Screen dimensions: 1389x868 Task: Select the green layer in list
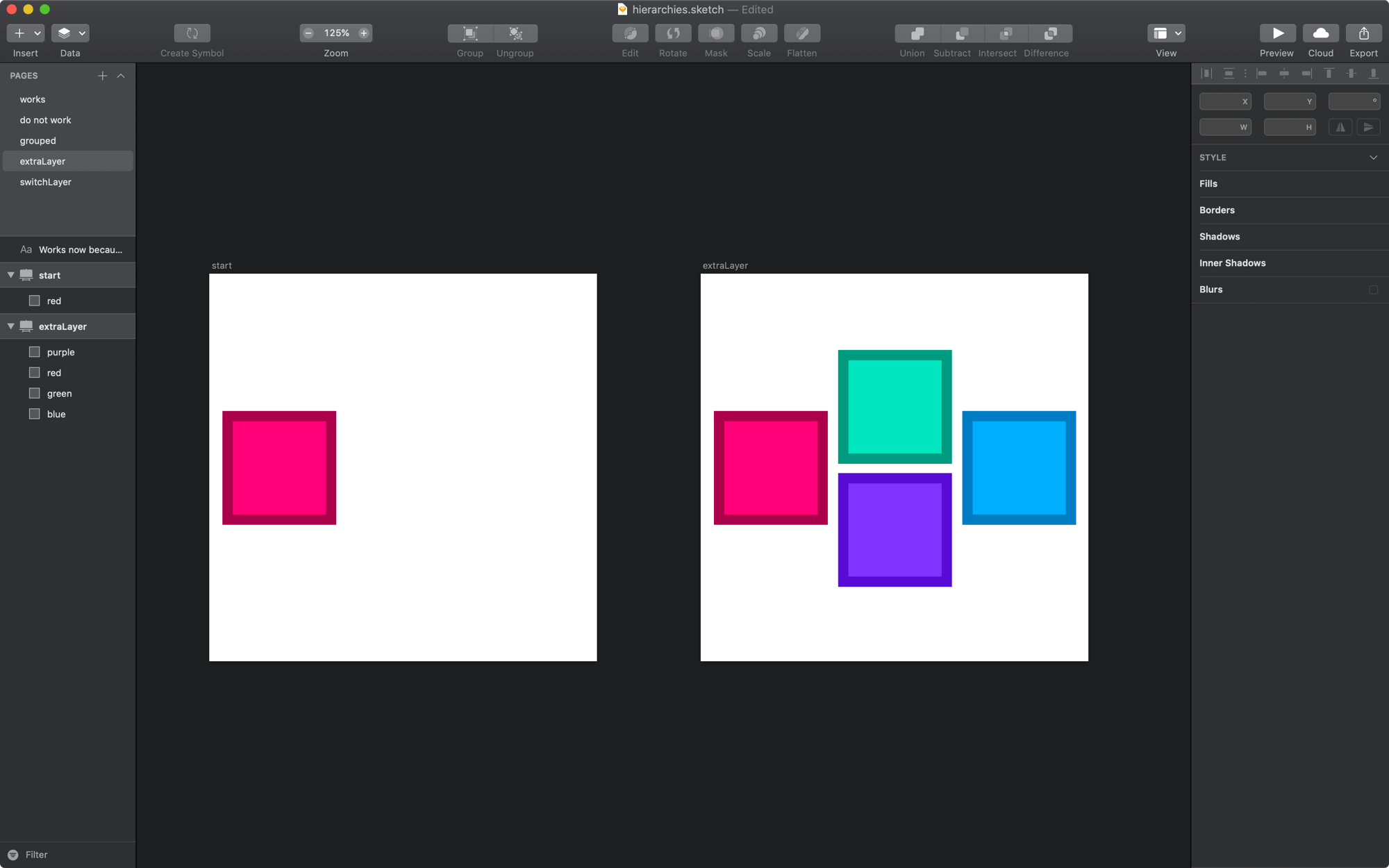pyautogui.click(x=67, y=394)
